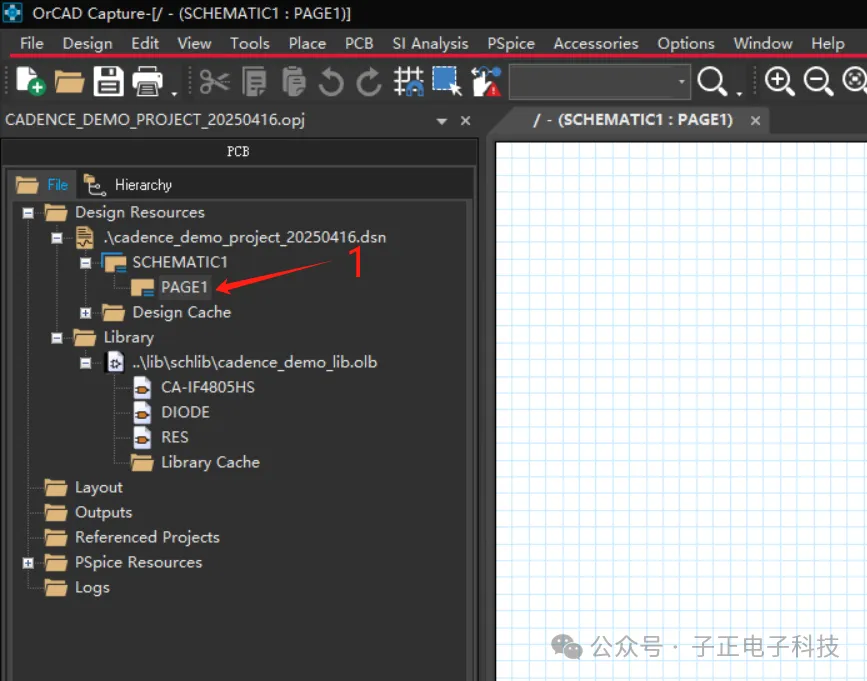Click the RES part icon
Image resolution: width=867 pixels, height=681 pixels.
(142, 437)
